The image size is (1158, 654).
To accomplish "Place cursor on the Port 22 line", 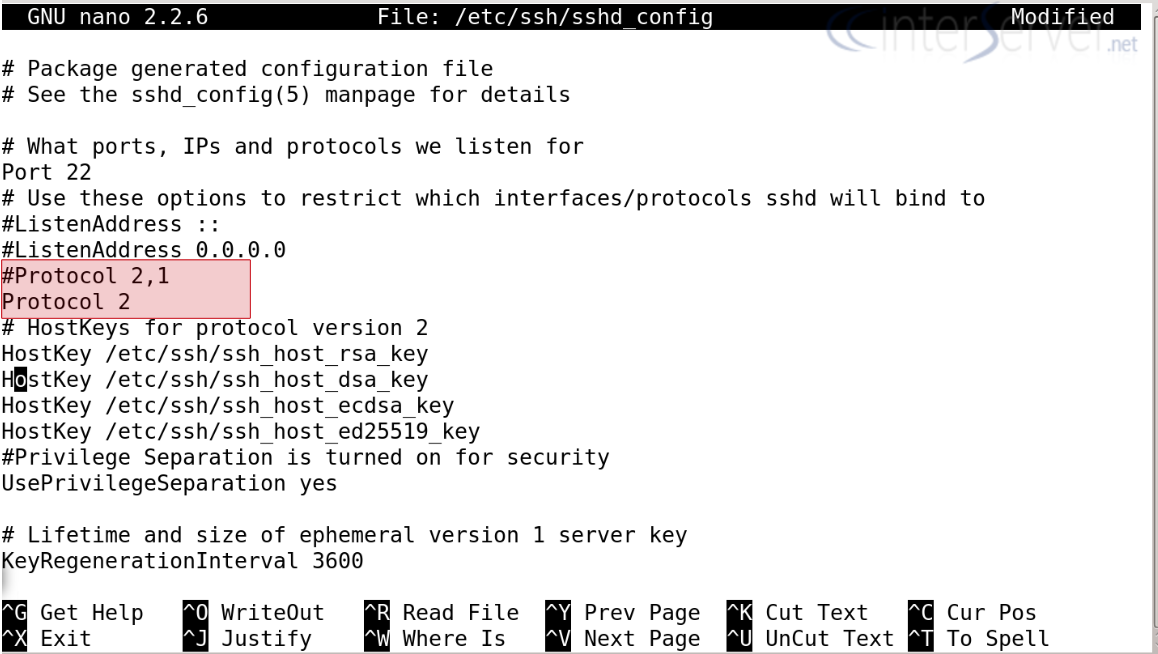I will point(47,172).
